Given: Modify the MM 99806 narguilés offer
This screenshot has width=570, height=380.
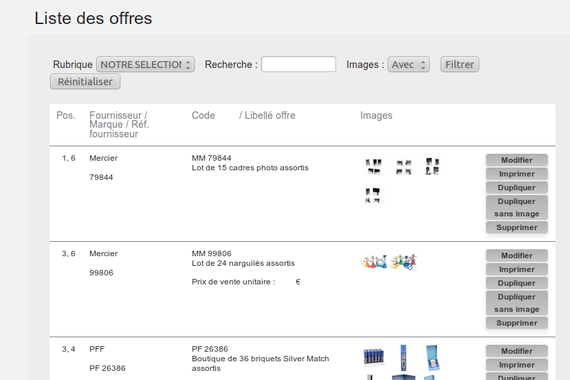Looking at the screenshot, I should click(x=517, y=255).
